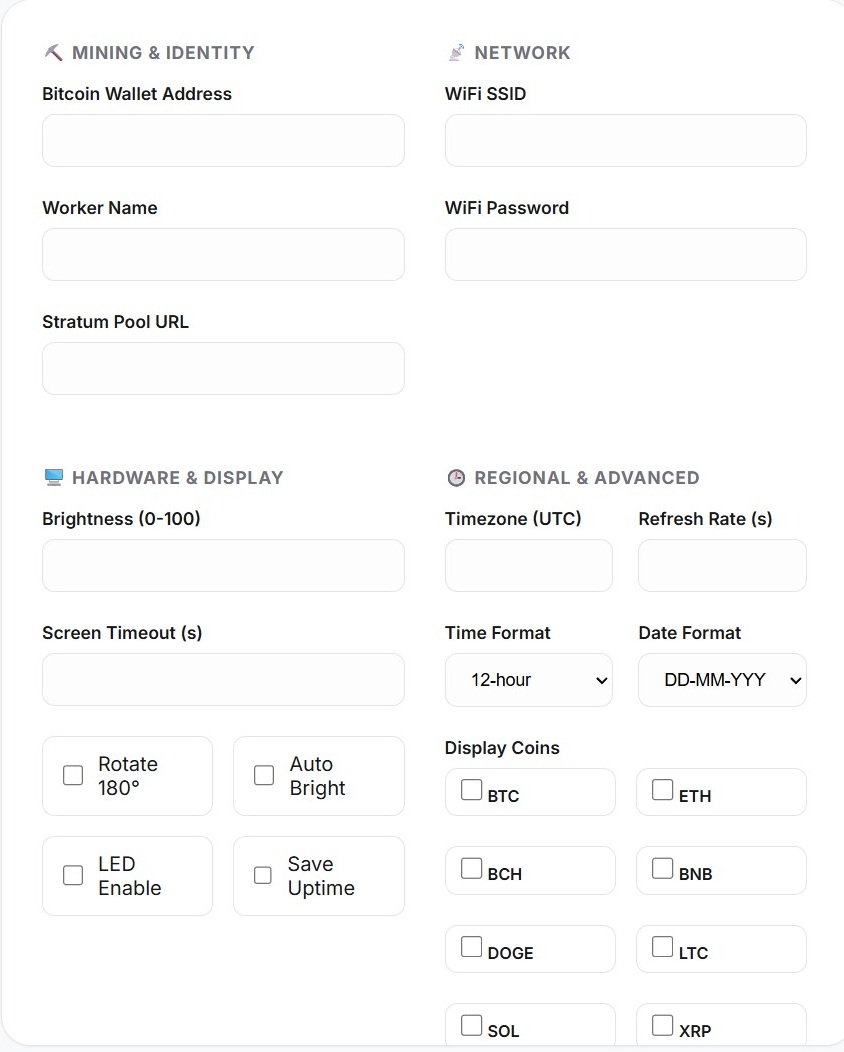This screenshot has height=1052, width=844.
Task: Enable Auto Bright
Action: (x=263, y=775)
